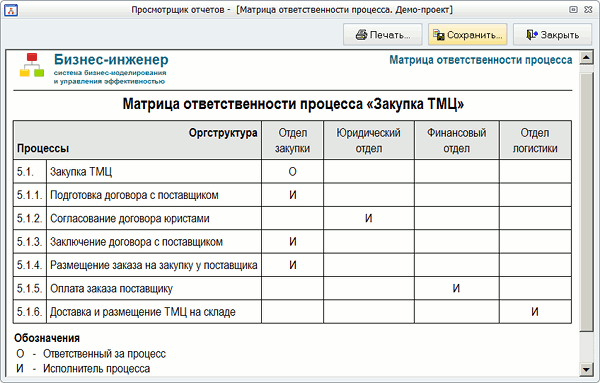Click the report title 'Матрица ответственности процесса «Закупка ТМЦ»'
Image resolution: width=600 pixels, height=383 pixels.
tap(293, 104)
